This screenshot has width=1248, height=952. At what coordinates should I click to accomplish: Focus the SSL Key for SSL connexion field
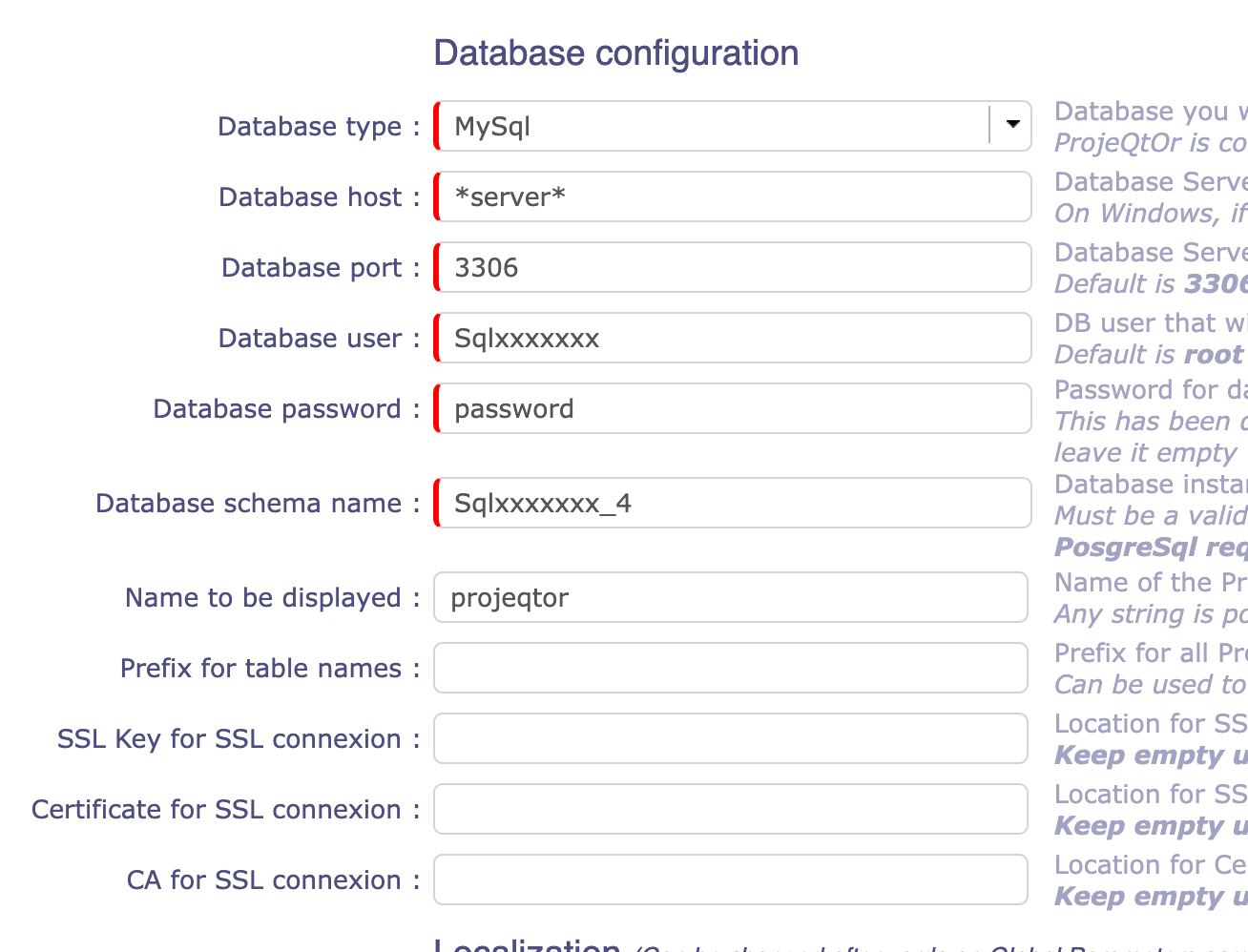(x=731, y=738)
